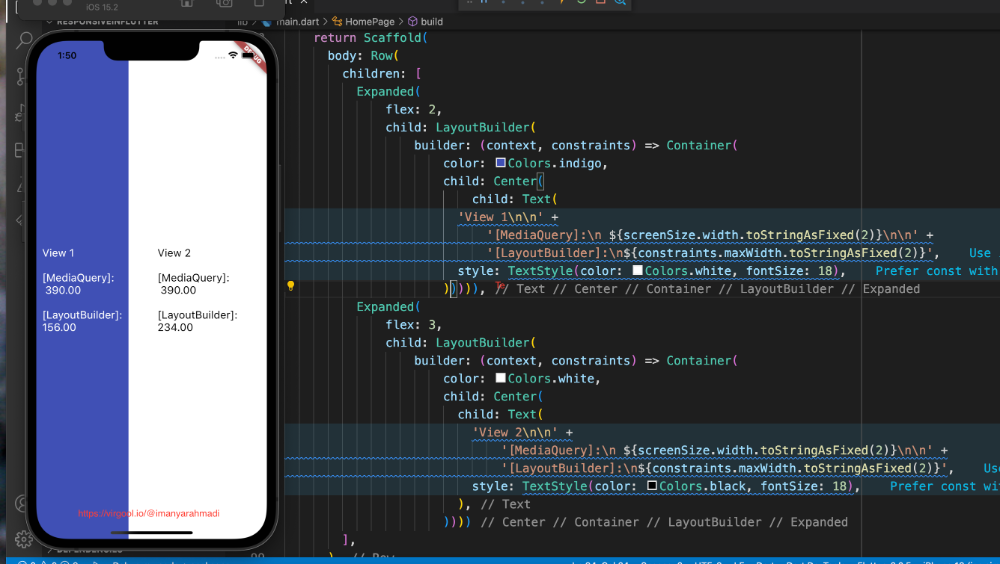This screenshot has height=564, width=1000.
Task: Open the Colors.black color swatch
Action: point(652,486)
